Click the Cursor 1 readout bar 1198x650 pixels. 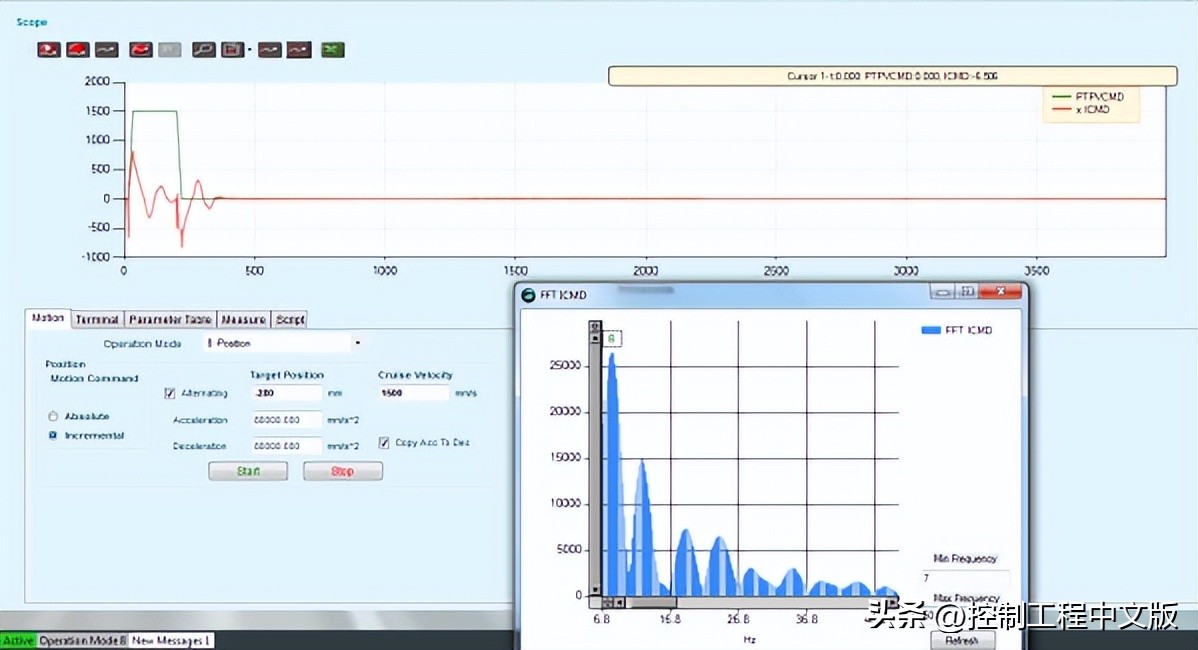click(x=892, y=76)
